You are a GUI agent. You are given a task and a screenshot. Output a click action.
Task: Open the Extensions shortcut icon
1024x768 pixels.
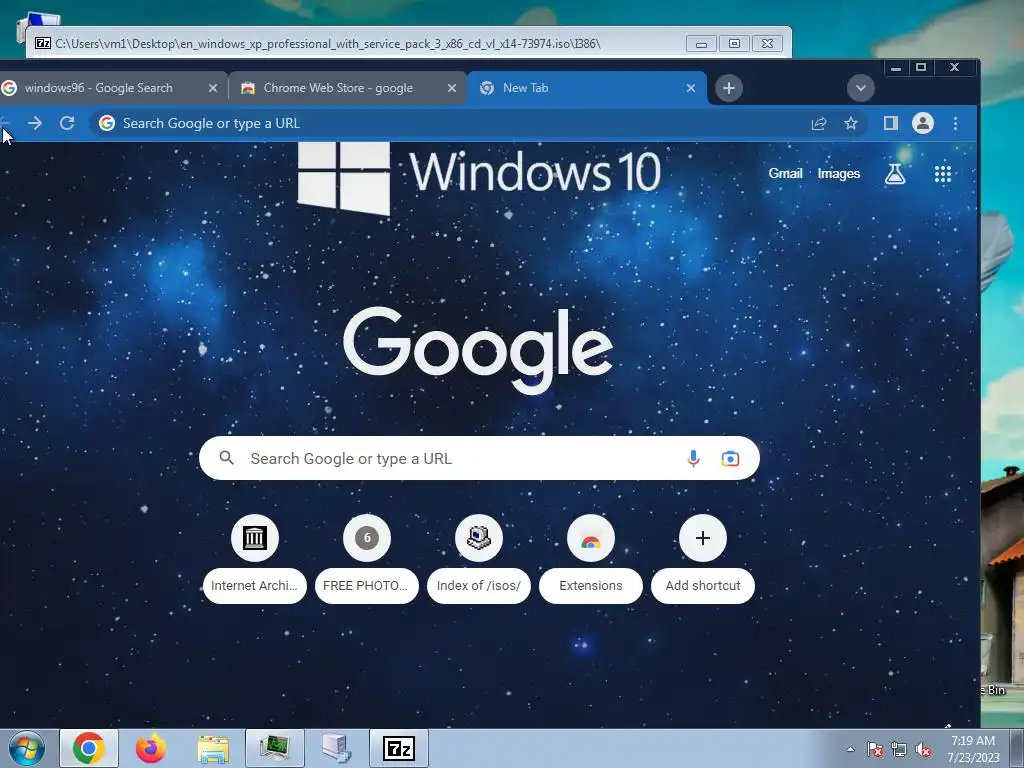(x=591, y=538)
